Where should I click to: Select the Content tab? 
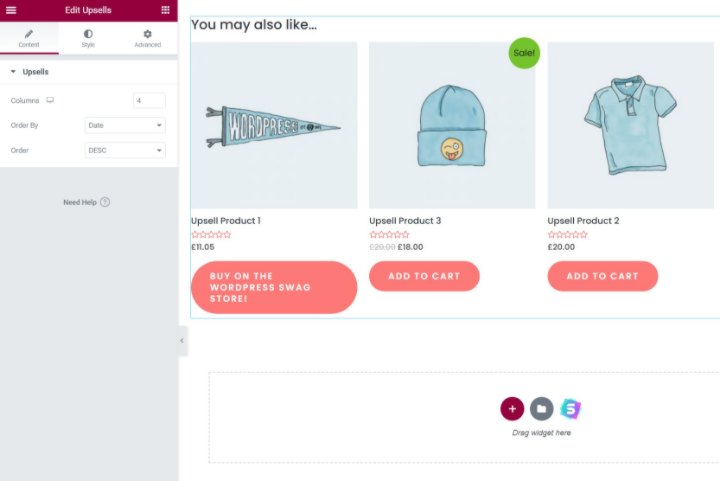point(29,39)
